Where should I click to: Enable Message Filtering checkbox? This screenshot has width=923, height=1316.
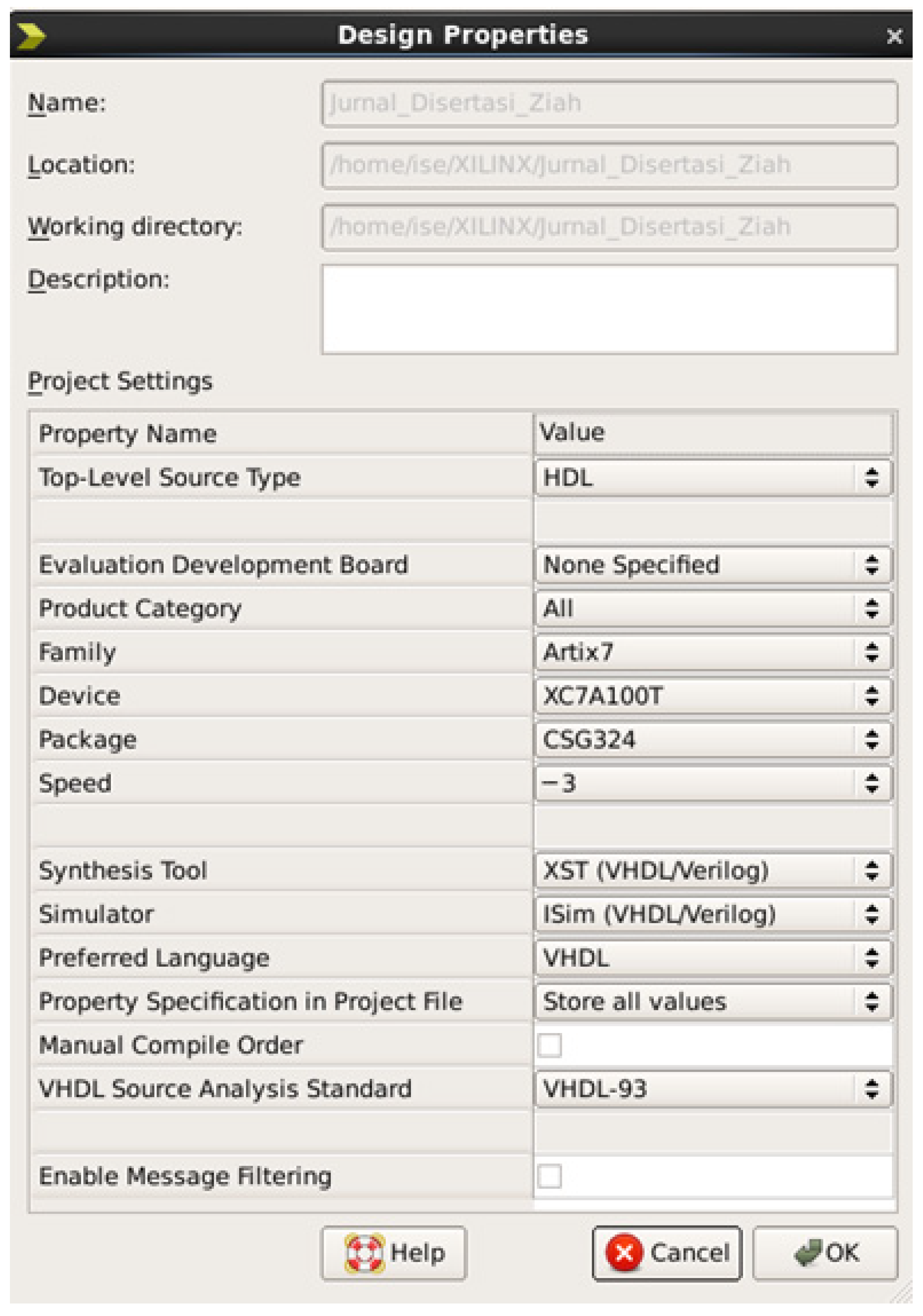pos(549,1176)
